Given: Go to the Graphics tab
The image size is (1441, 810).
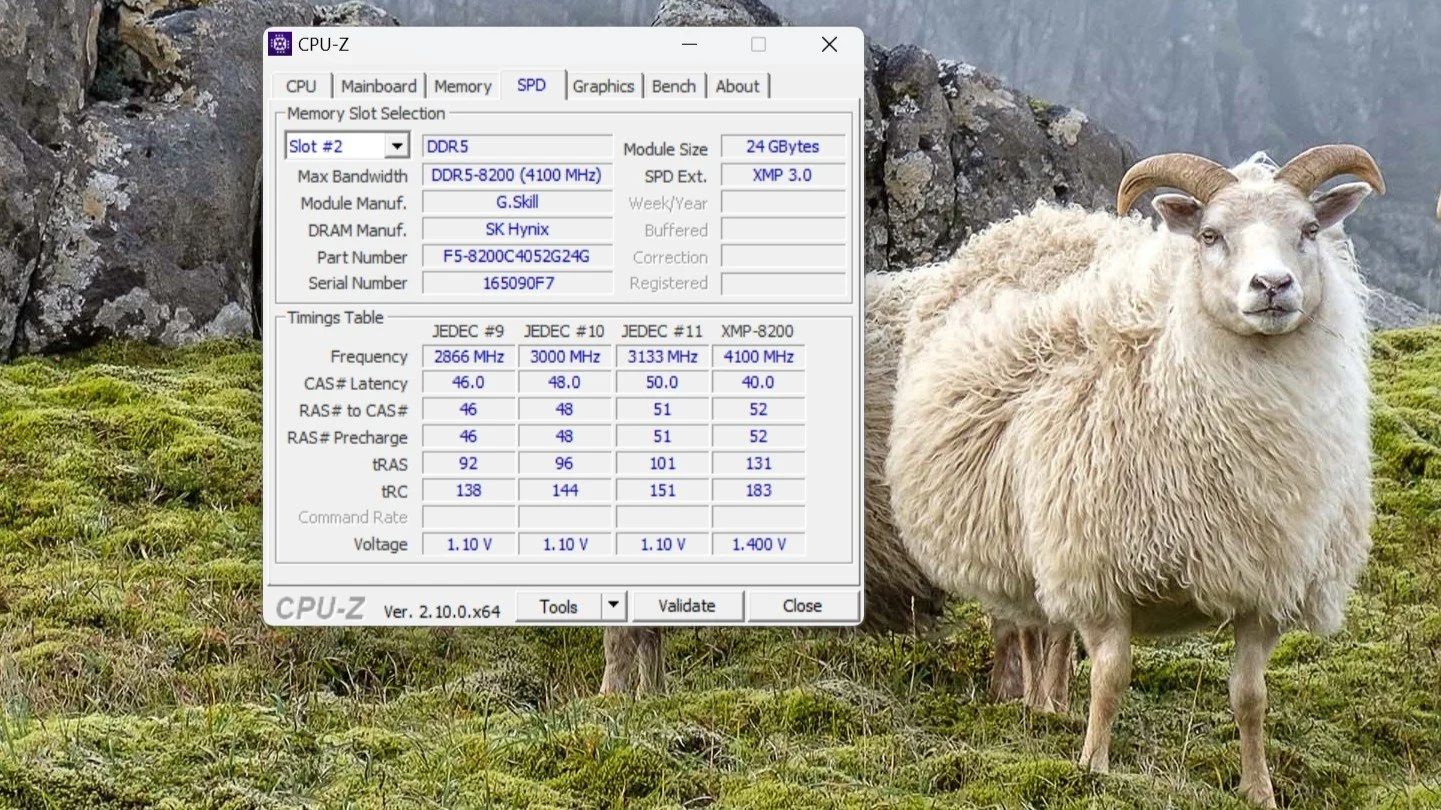Looking at the screenshot, I should pos(603,86).
